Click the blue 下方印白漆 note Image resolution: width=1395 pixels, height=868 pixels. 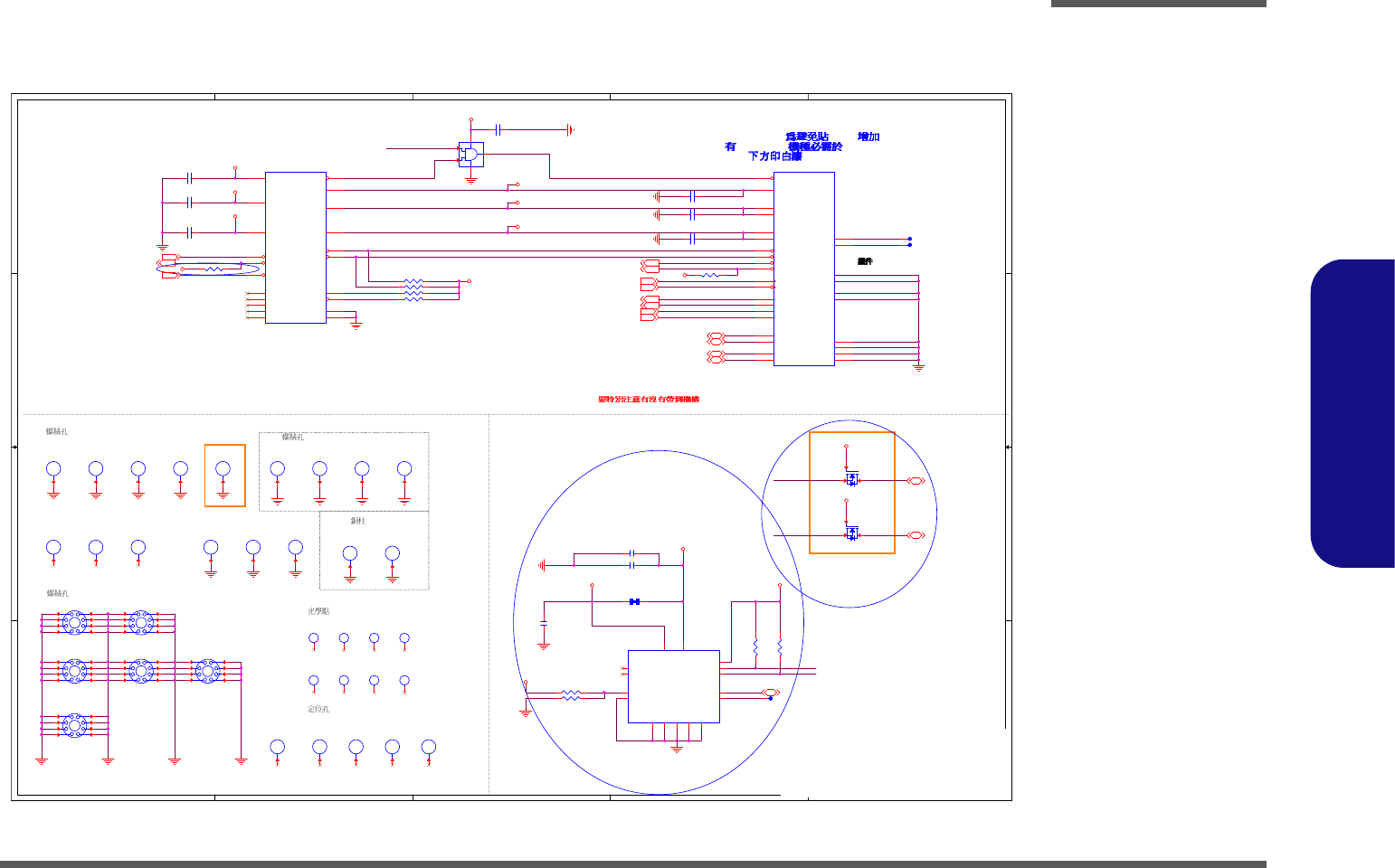(774, 156)
